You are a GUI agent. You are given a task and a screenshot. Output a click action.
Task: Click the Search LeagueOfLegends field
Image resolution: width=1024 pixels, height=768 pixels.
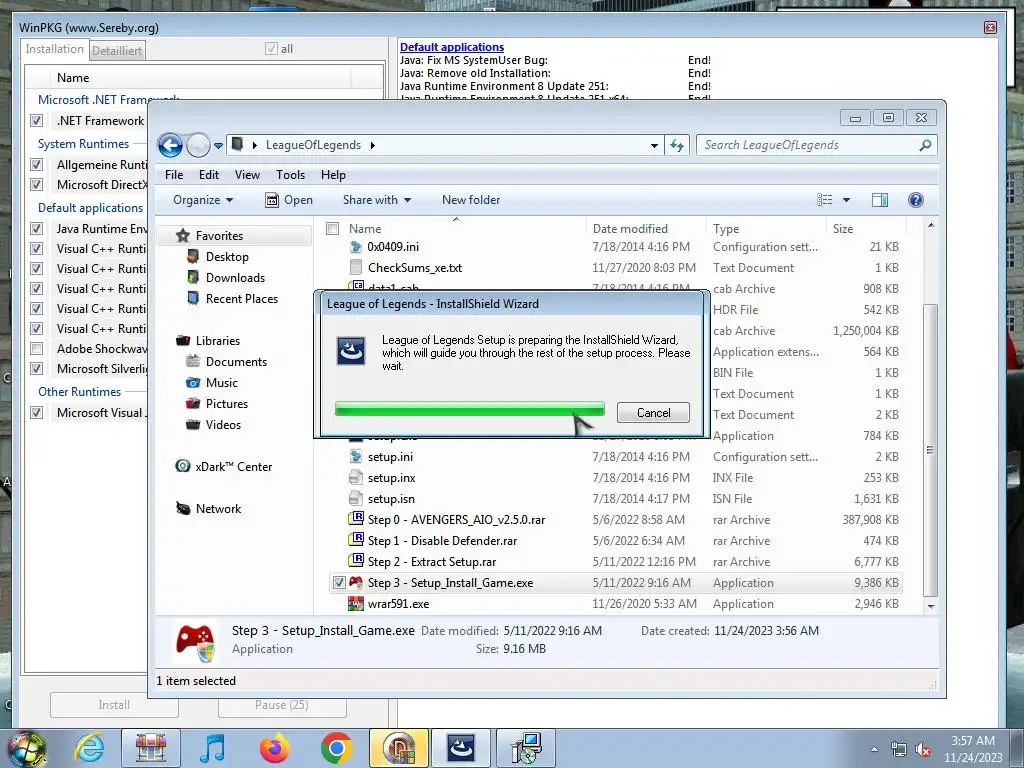click(816, 145)
